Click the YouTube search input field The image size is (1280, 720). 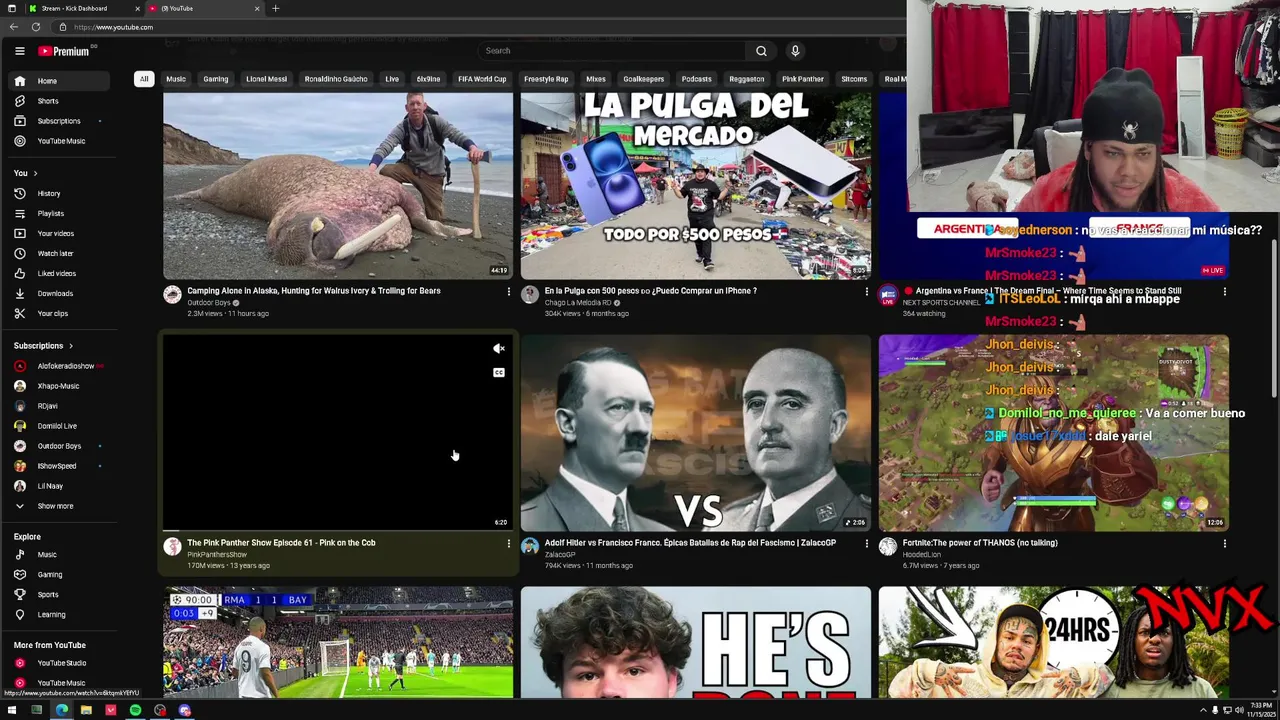(x=610, y=51)
